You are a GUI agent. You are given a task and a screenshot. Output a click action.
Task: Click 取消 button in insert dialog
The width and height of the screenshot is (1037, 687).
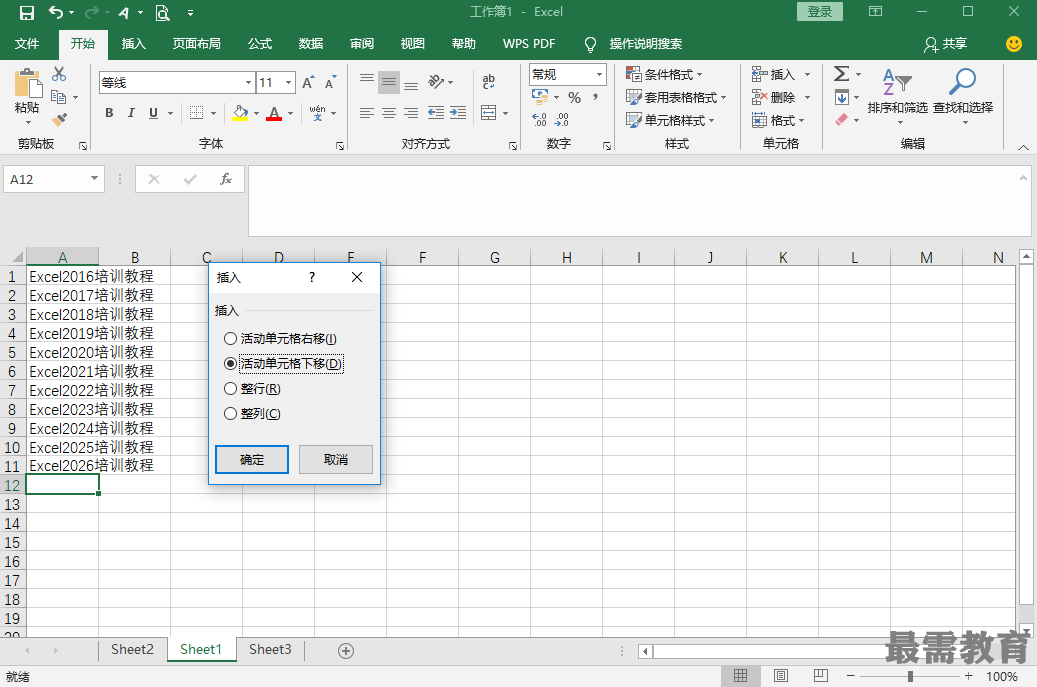(x=336, y=460)
